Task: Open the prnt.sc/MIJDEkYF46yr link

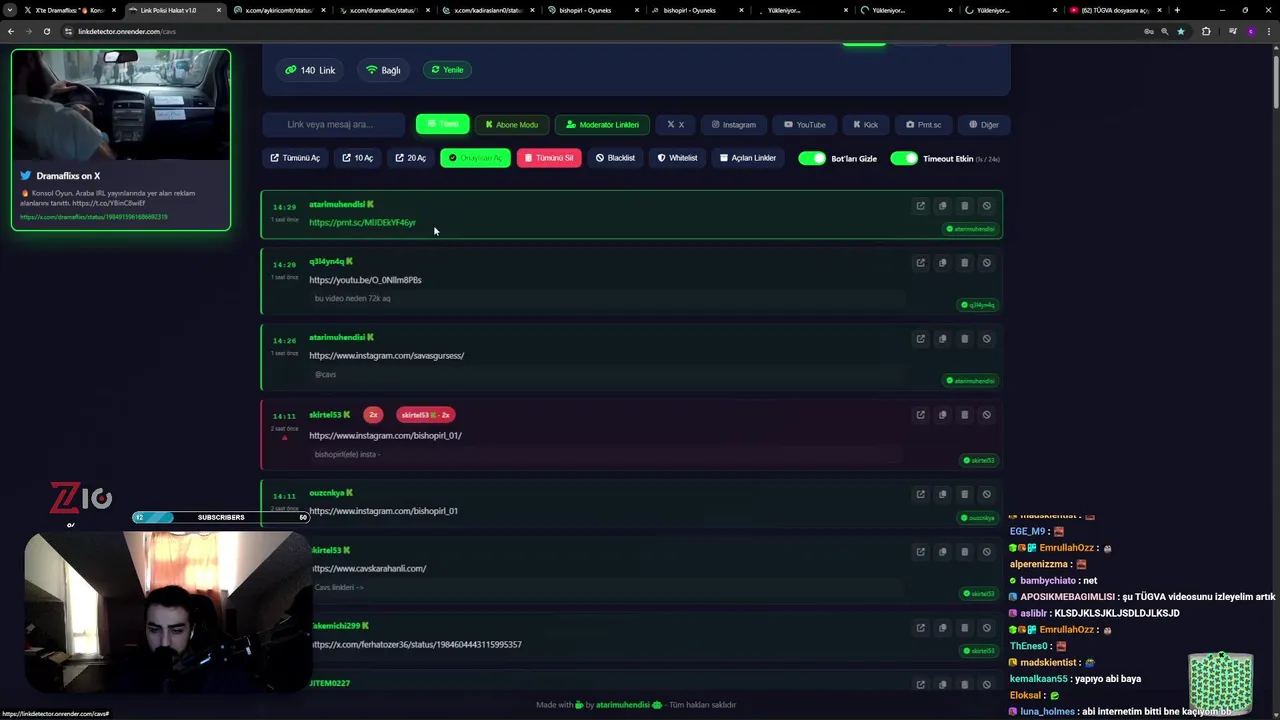Action: [362, 223]
